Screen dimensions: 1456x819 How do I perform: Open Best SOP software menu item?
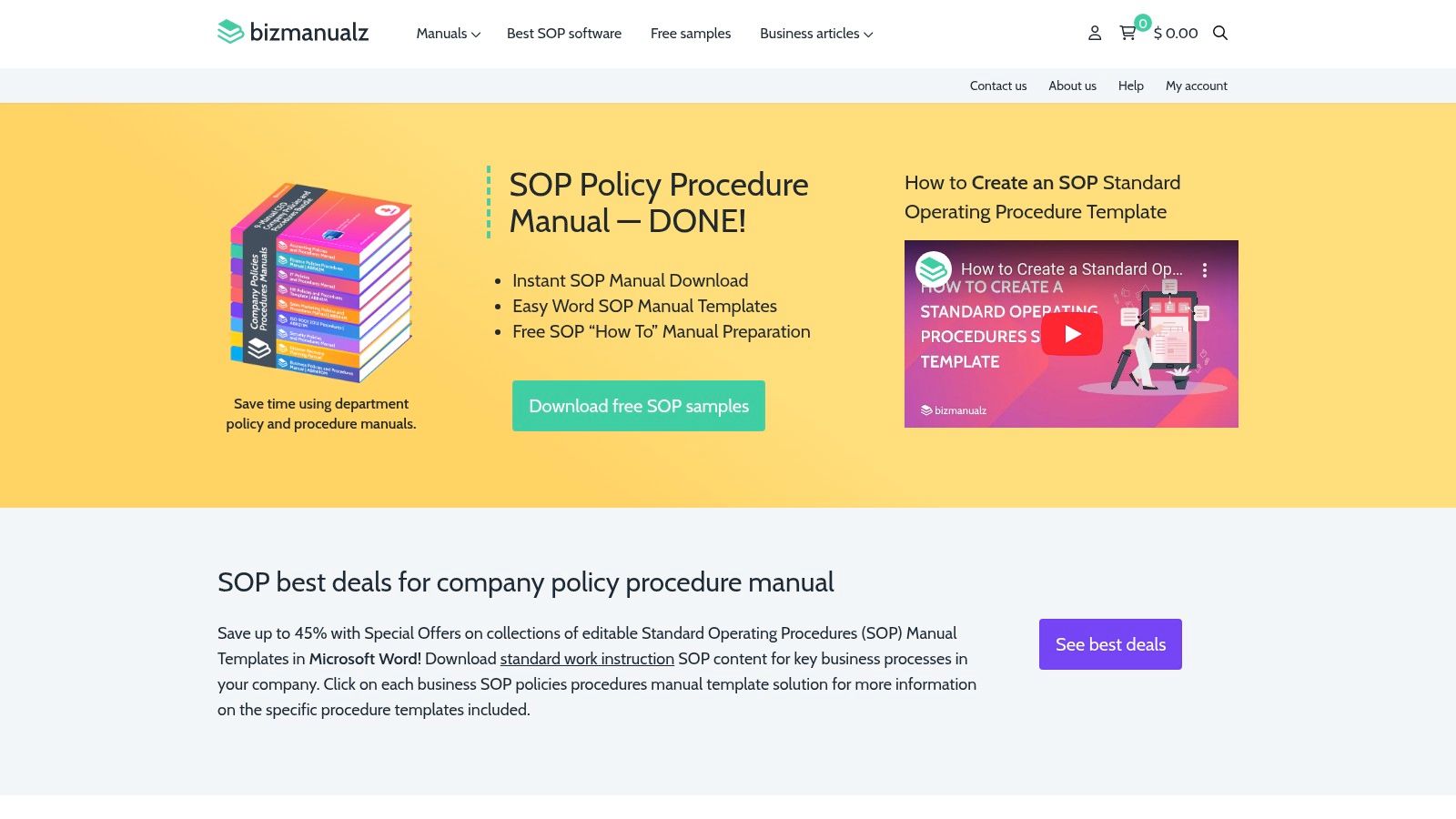pyautogui.click(x=564, y=34)
